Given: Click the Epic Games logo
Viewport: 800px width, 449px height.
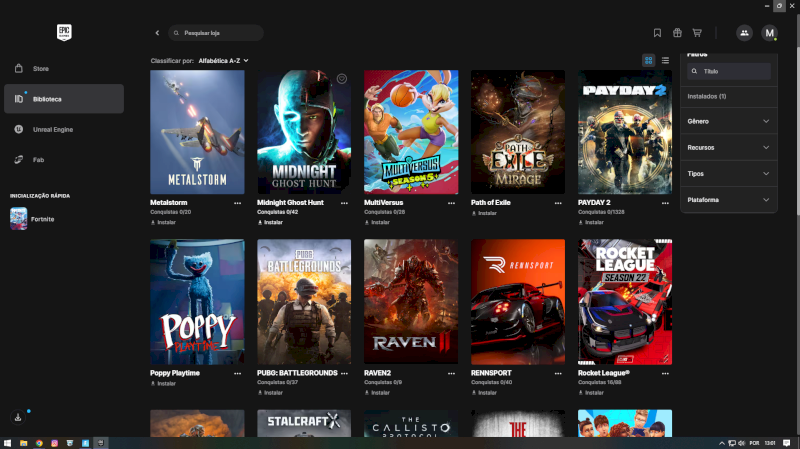Looking at the screenshot, I should coord(64,33).
